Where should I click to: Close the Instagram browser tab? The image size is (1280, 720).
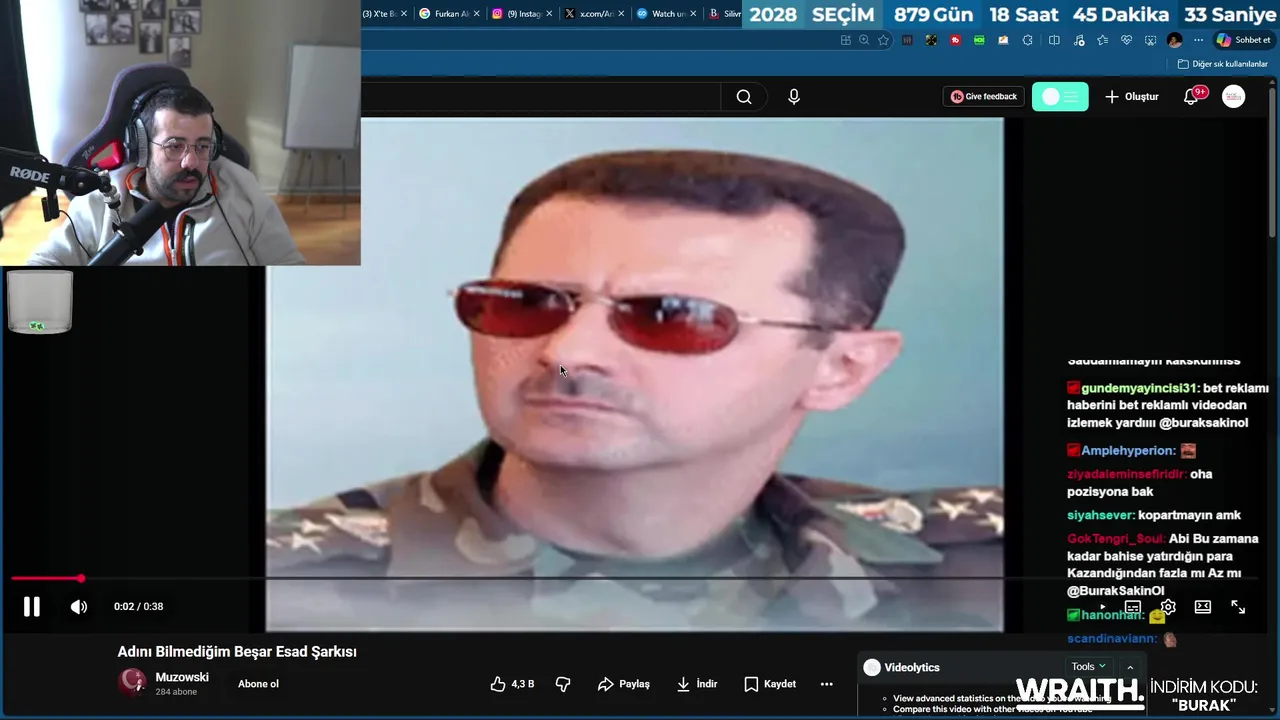(549, 14)
